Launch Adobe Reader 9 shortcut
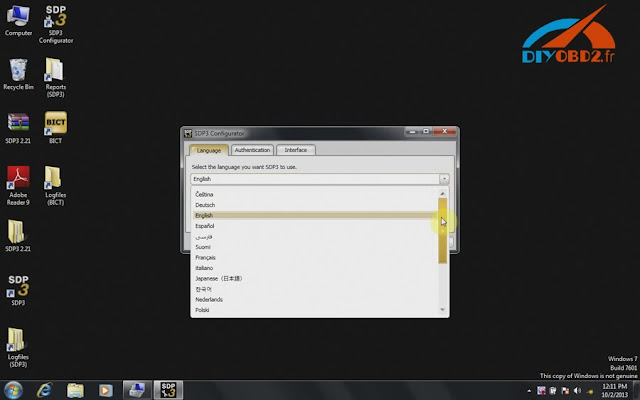 click(x=18, y=186)
